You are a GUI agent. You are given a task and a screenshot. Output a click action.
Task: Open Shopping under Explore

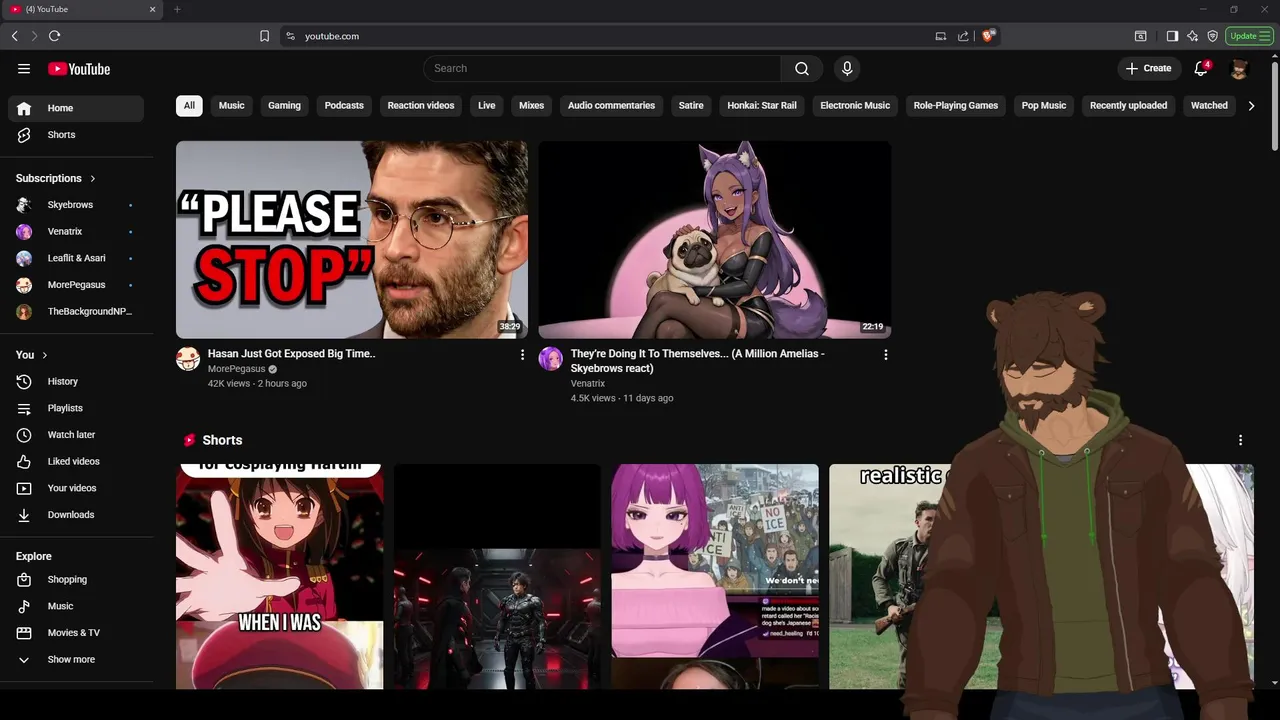(x=76, y=580)
